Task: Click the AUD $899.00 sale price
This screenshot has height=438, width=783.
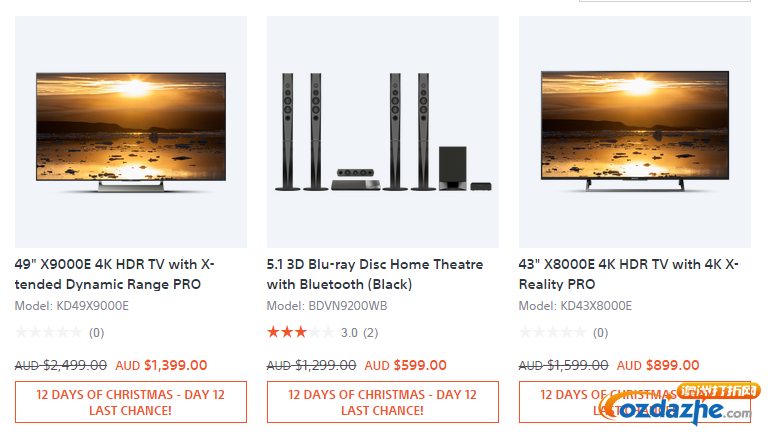Action: click(x=658, y=366)
